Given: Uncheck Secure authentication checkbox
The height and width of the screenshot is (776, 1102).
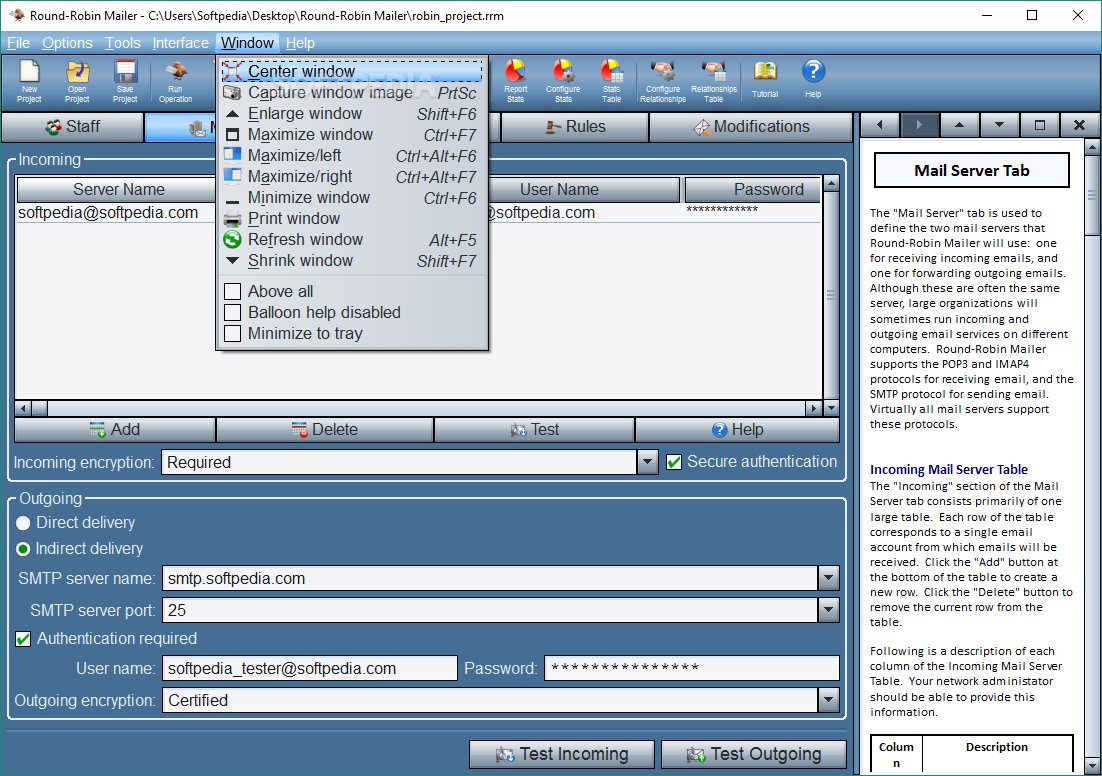Looking at the screenshot, I should tap(674, 462).
